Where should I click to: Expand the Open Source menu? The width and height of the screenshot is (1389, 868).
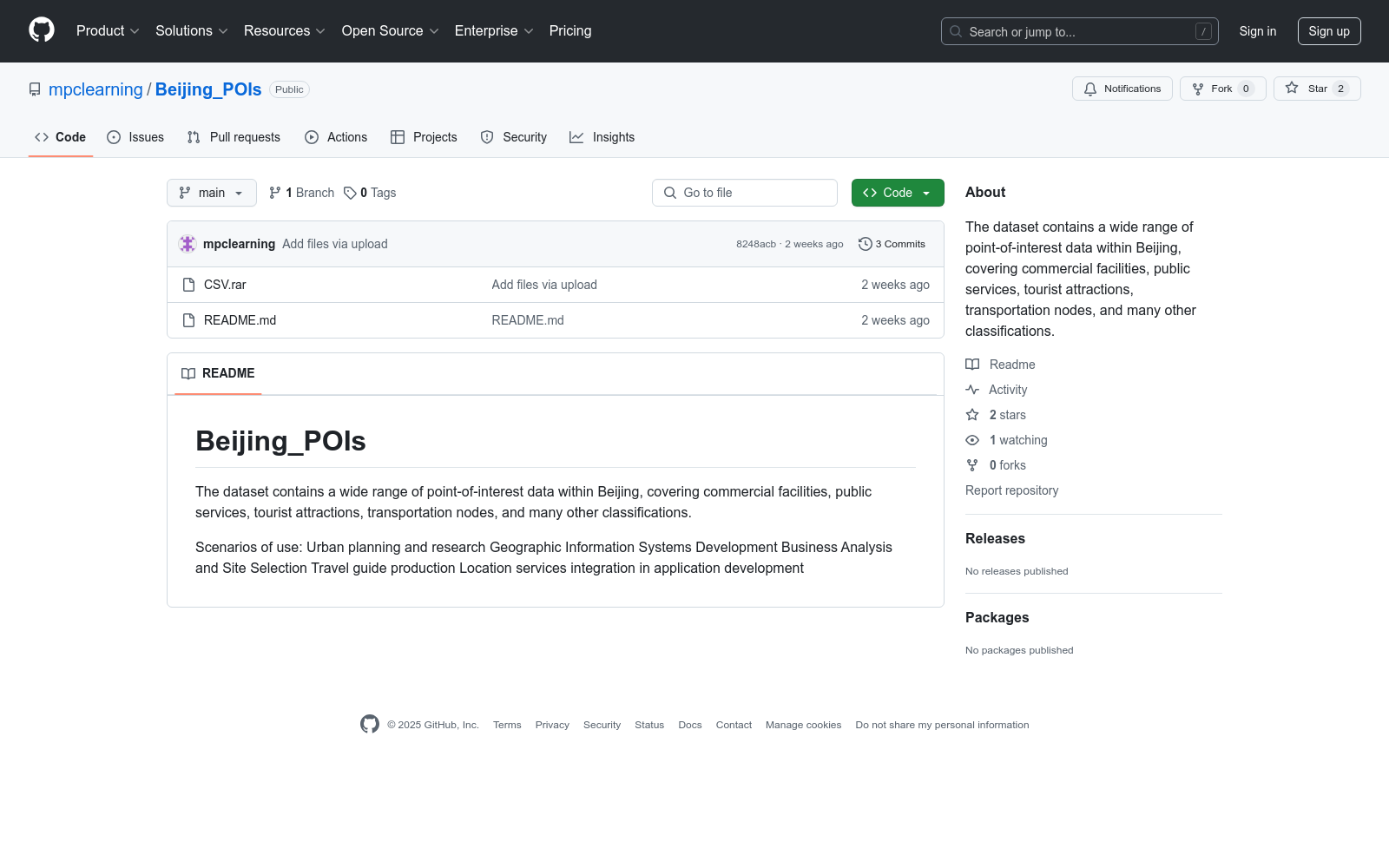tap(391, 31)
